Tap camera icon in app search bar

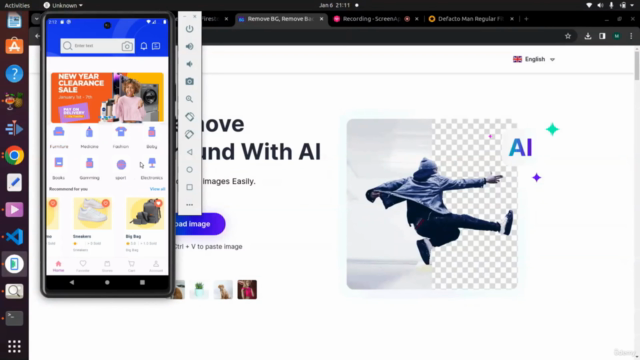[x=127, y=46]
